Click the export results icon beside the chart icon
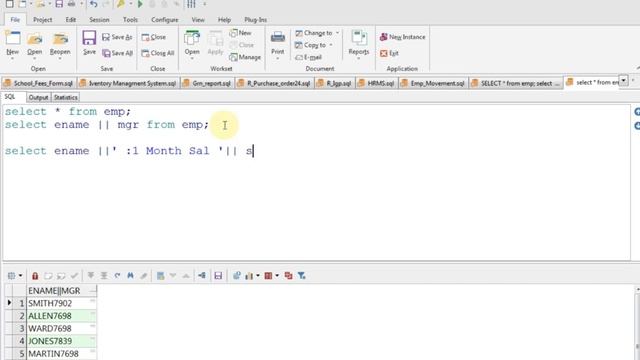 click(x=237, y=276)
